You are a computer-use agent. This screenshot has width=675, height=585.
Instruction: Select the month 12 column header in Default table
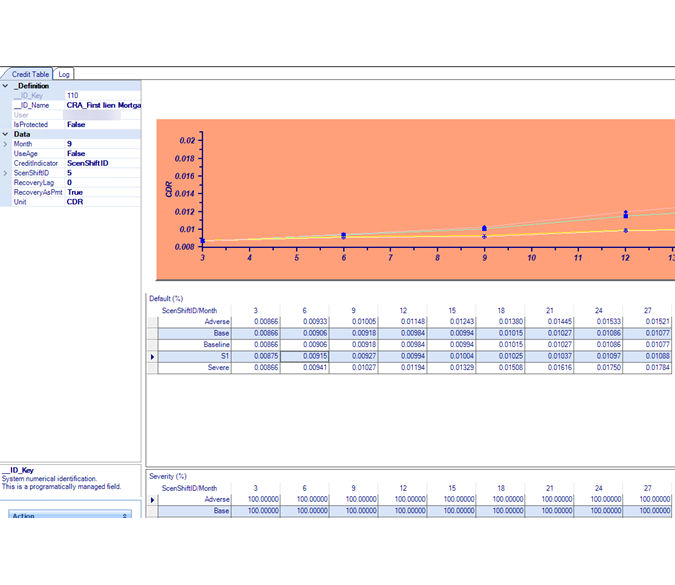(x=403, y=310)
